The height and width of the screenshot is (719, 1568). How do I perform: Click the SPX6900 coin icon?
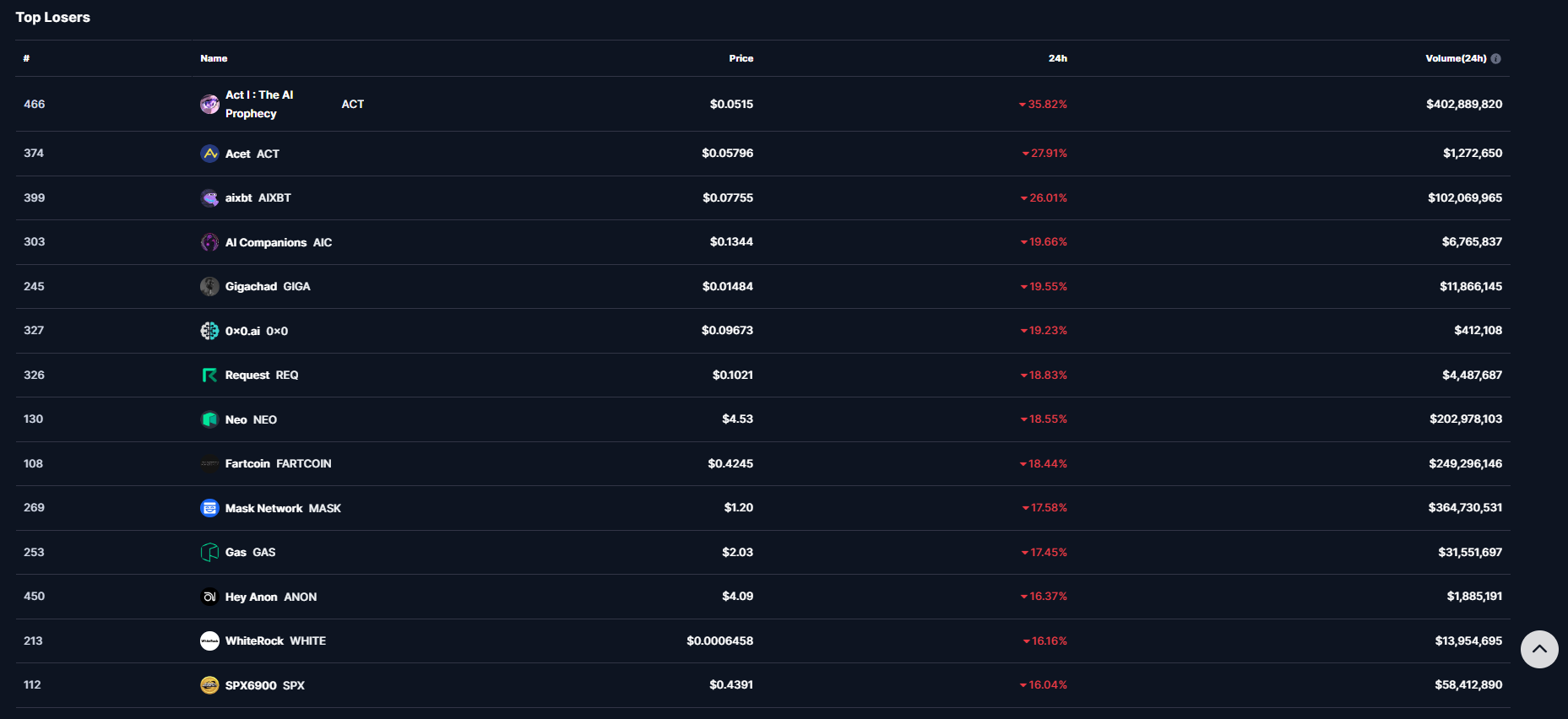click(209, 685)
